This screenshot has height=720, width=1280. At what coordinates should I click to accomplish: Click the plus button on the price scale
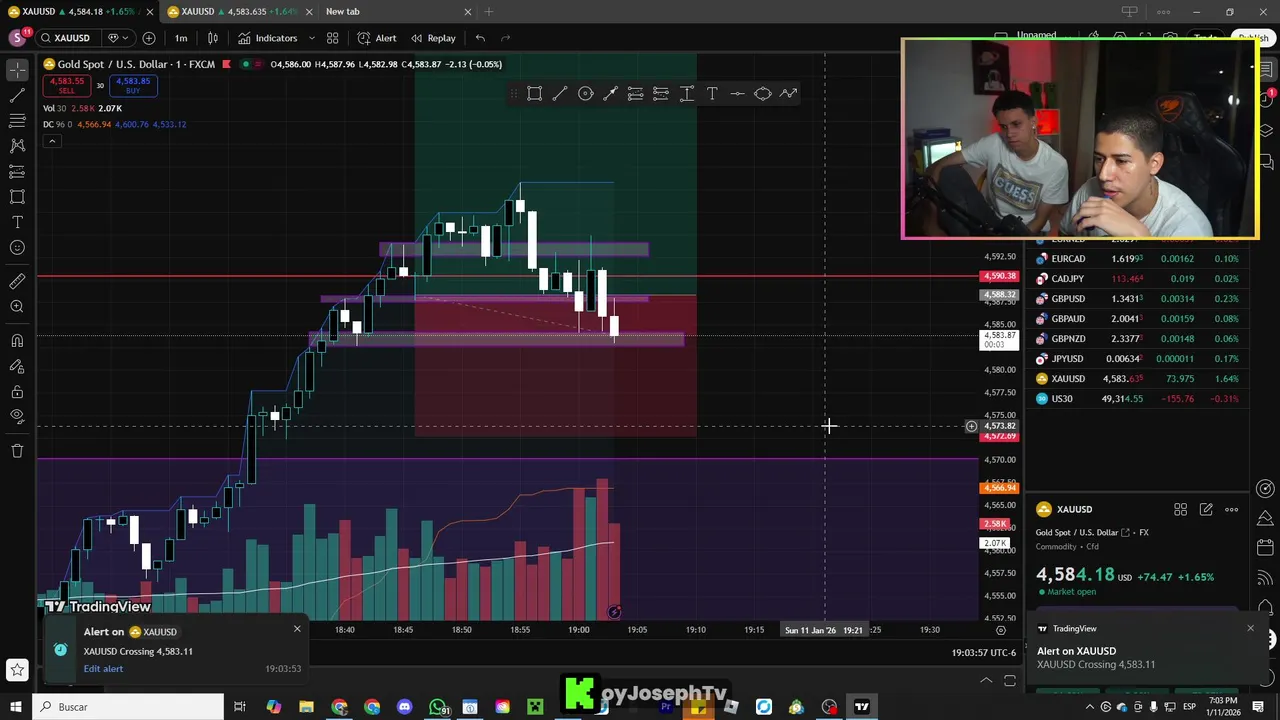coord(971,427)
